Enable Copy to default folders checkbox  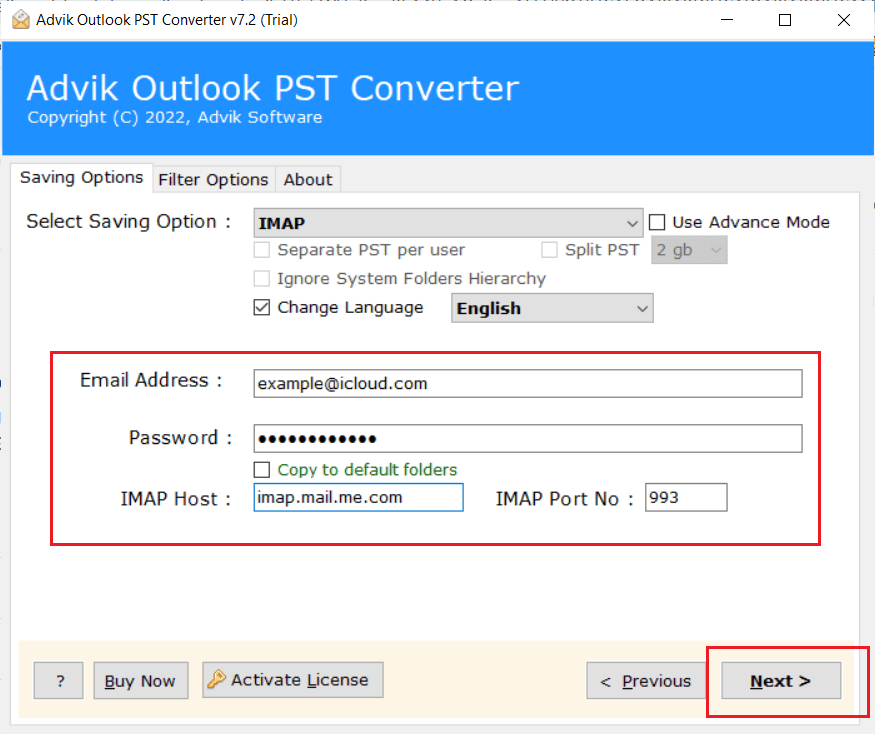click(x=262, y=469)
